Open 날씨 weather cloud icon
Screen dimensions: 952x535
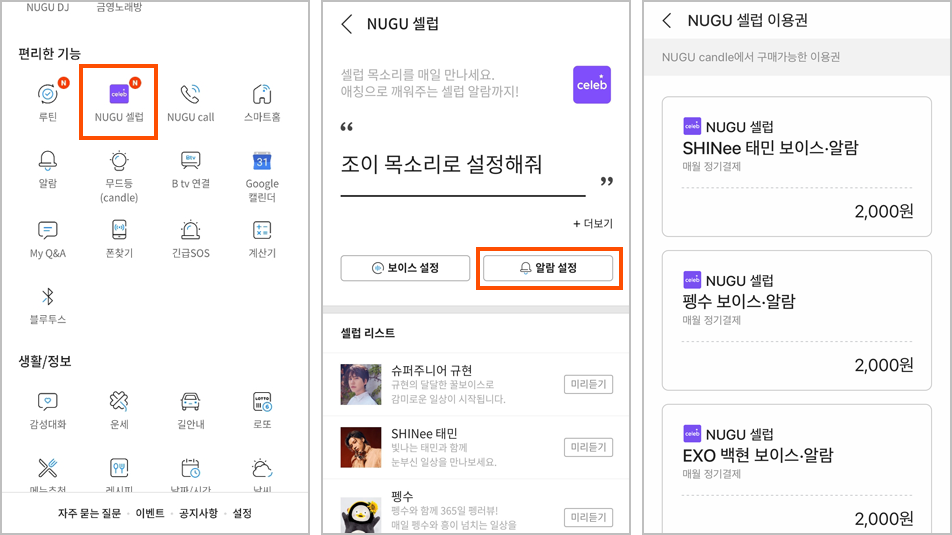pos(262,468)
